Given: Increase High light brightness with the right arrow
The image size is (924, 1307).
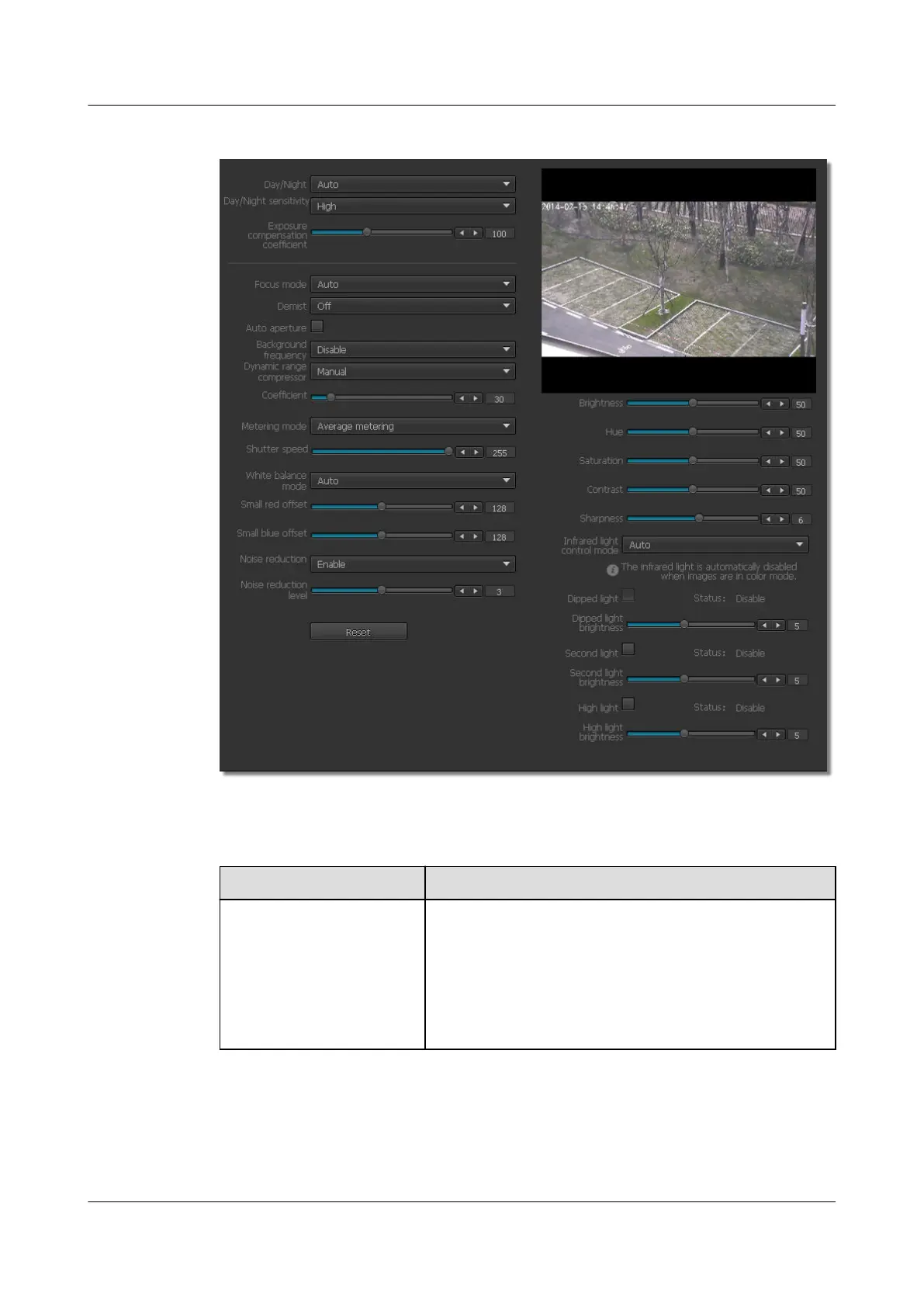Looking at the screenshot, I should coord(777,734).
